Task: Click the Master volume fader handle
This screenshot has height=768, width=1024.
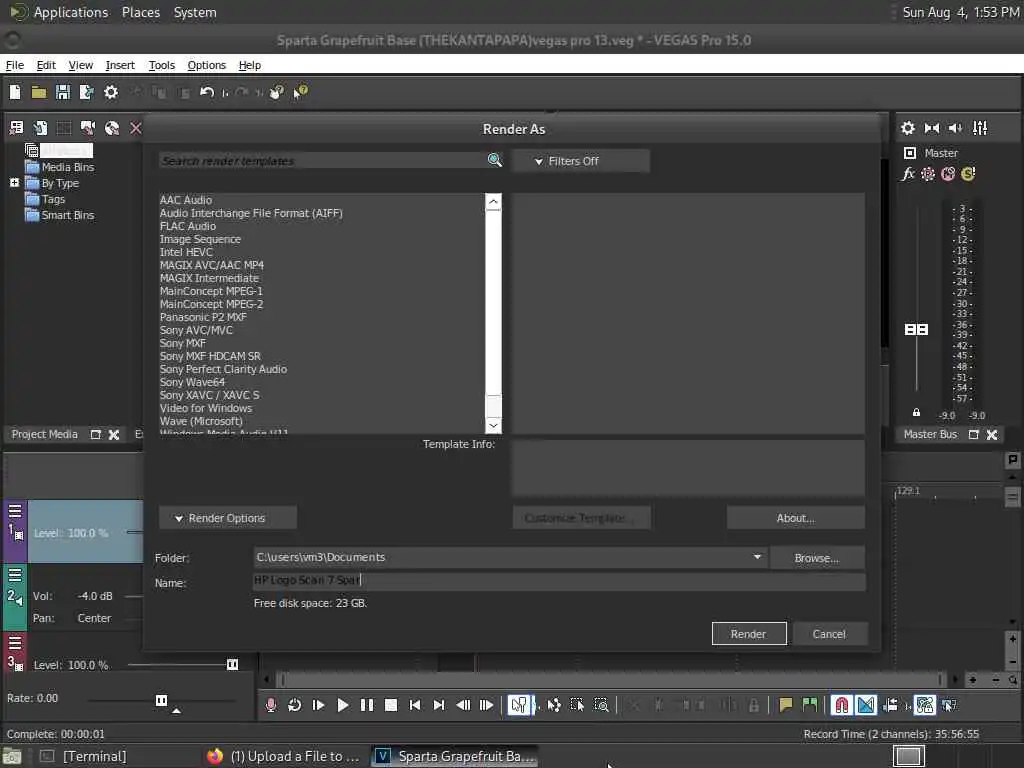Action: tap(916, 329)
